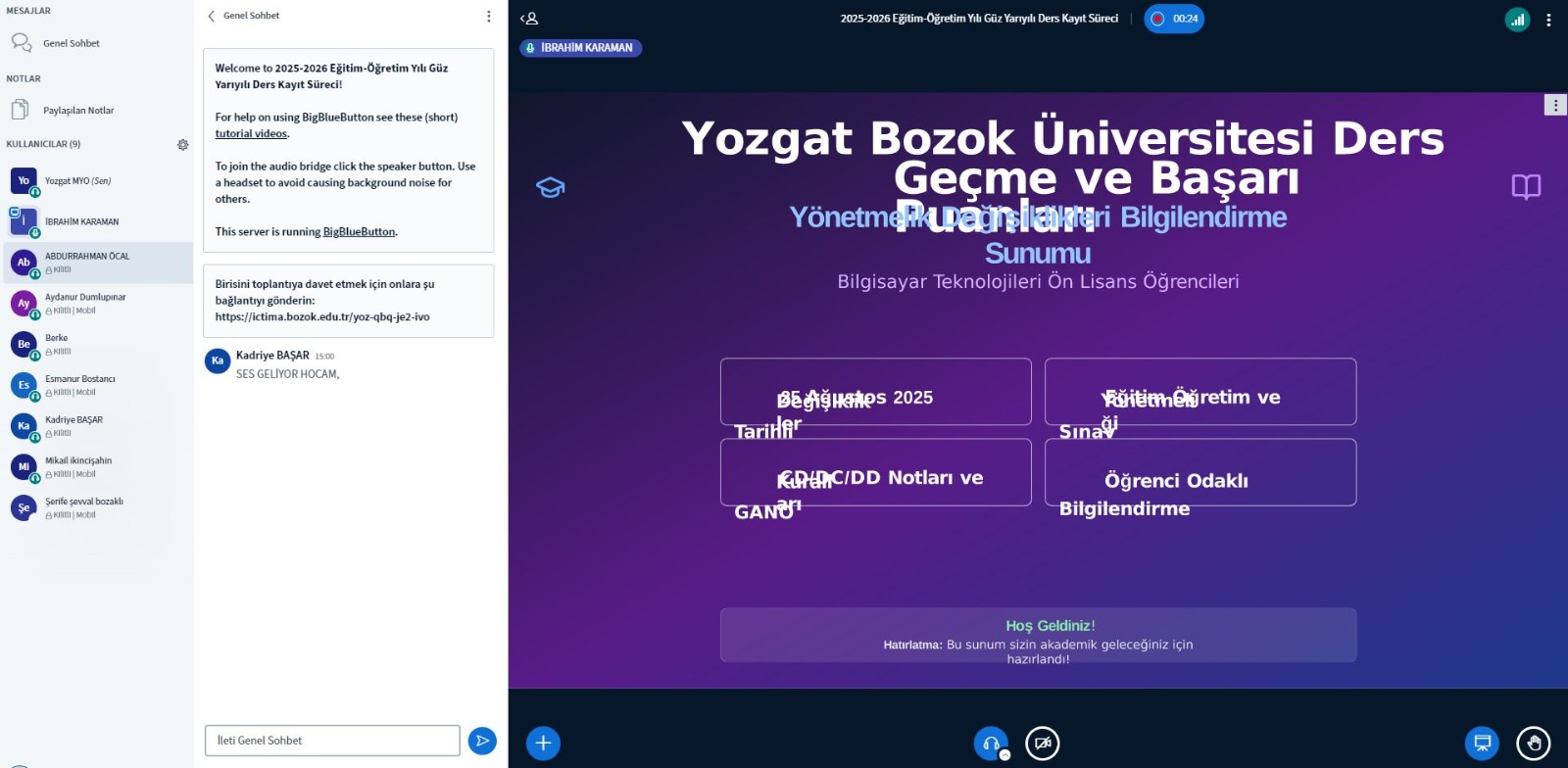Open the Paylaşılan Notlar shared notes
1568x768 pixels.
78,111
